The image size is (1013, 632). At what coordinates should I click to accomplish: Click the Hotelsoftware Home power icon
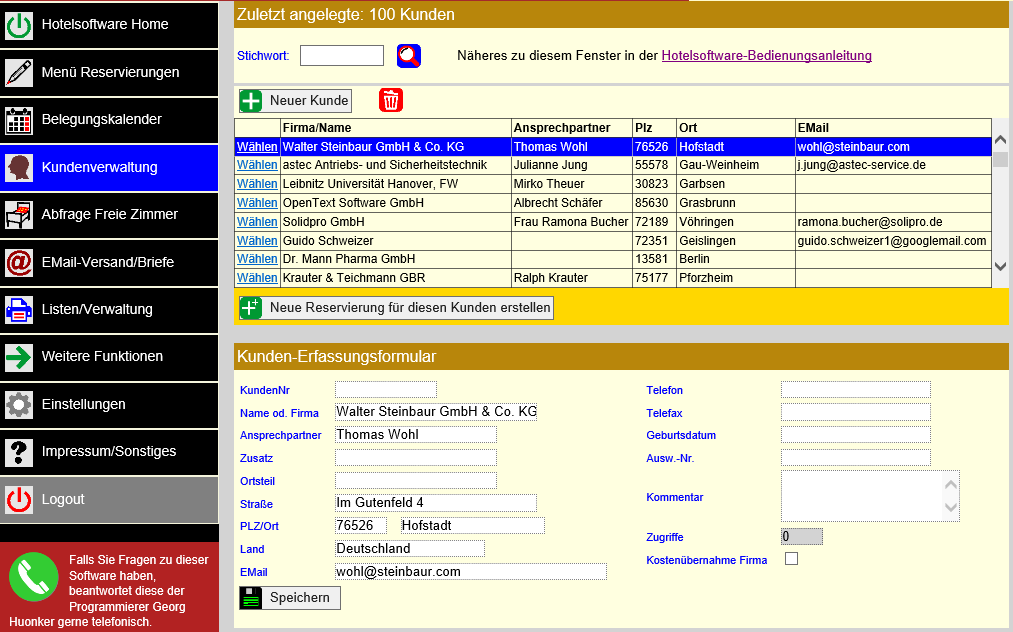tap(17, 26)
